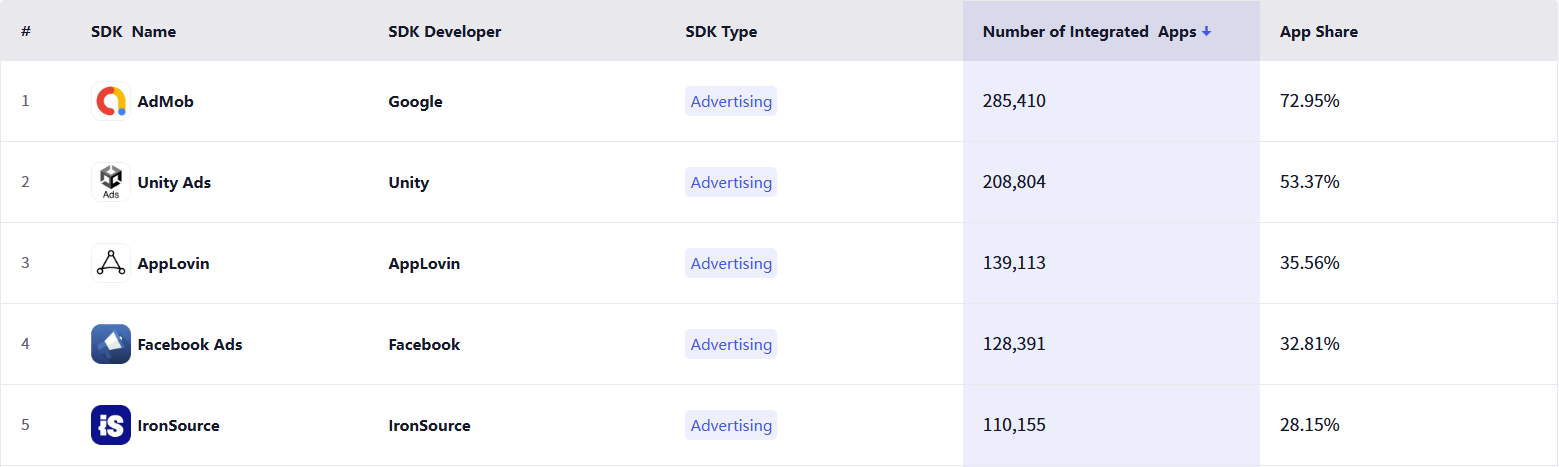Image resolution: width=1559 pixels, height=467 pixels.
Task: Click the AdMob logo icon
Action: click(x=111, y=101)
